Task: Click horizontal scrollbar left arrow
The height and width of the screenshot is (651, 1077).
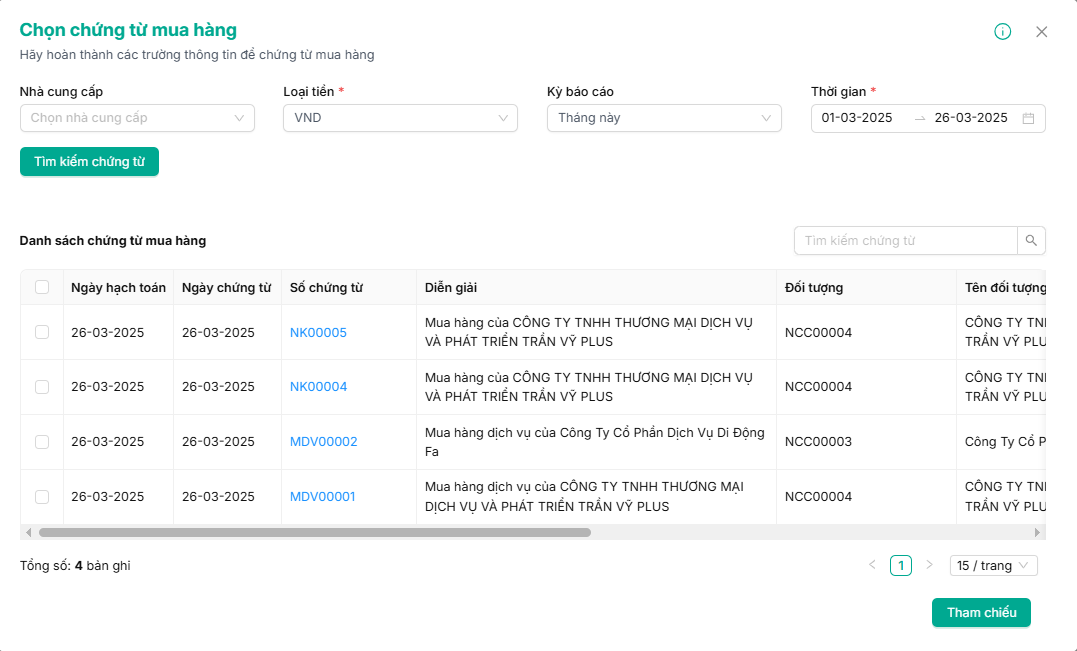Action: tap(28, 533)
